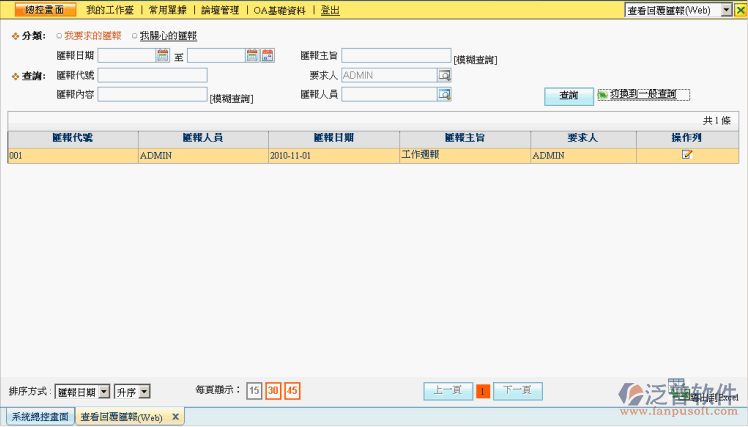Switch to the 系統總控畫面 tab
This screenshot has height=427, width=748.
(x=40, y=416)
